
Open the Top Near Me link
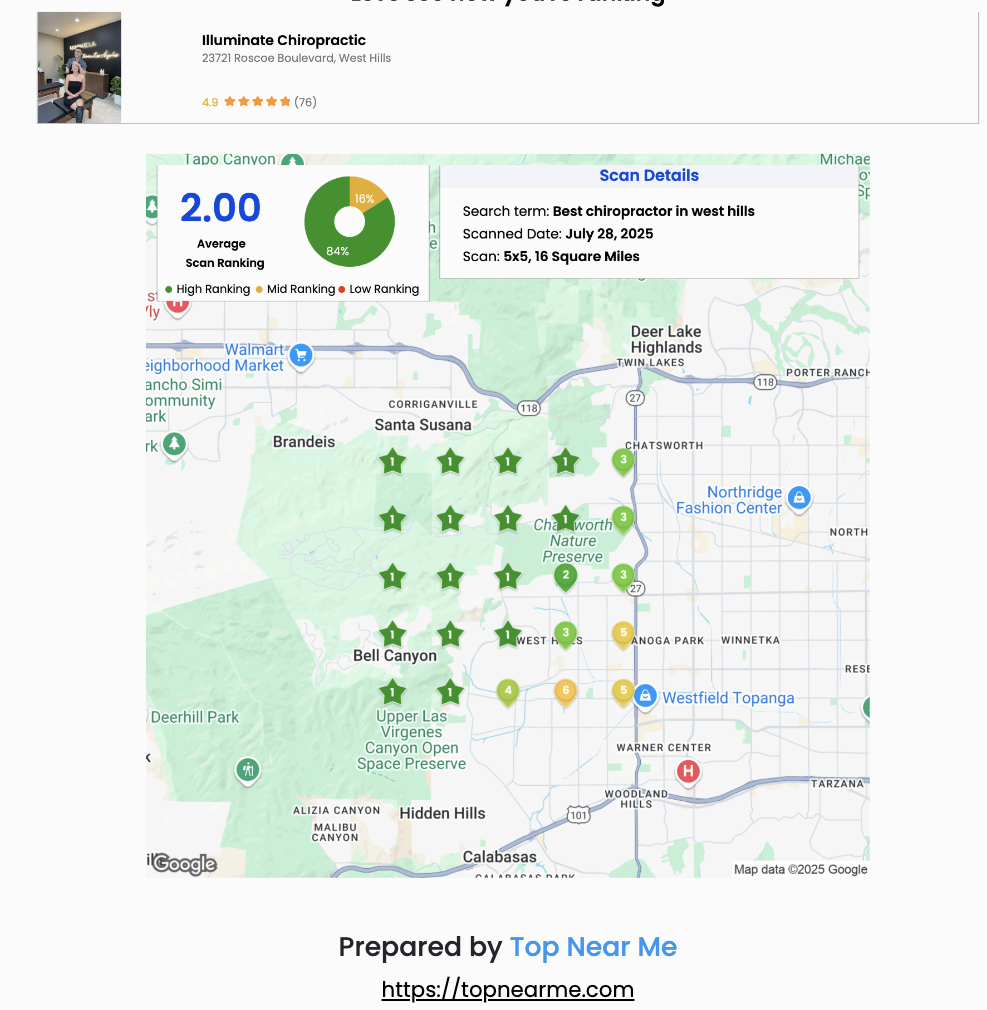(593, 947)
